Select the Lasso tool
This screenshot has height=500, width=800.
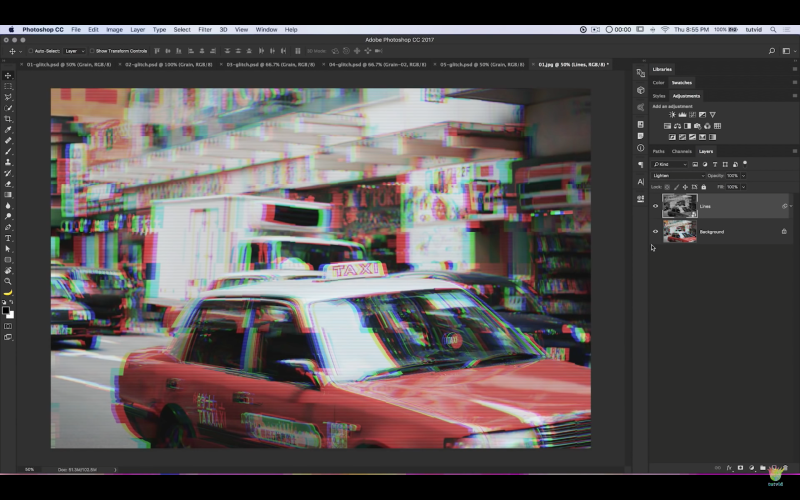point(8,97)
